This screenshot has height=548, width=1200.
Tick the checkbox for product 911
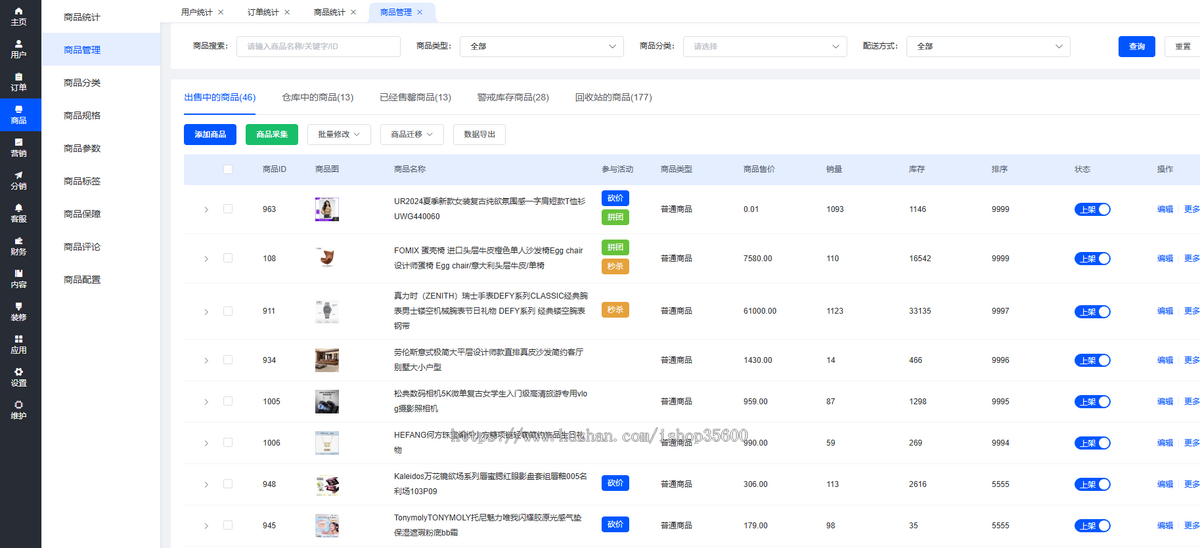228,311
